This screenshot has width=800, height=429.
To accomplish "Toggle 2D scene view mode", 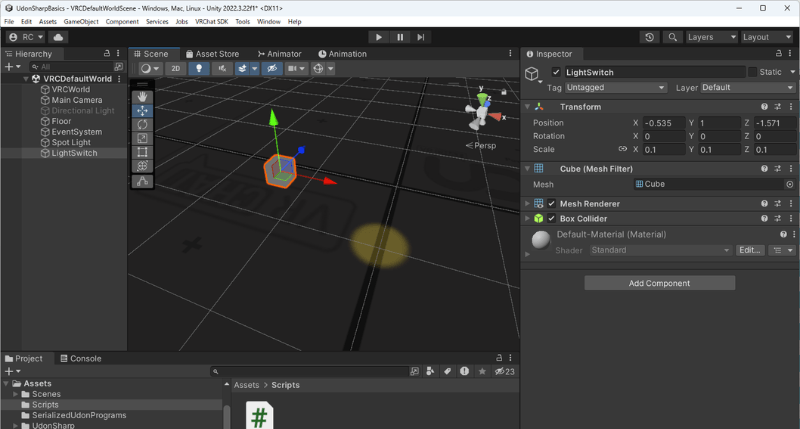I will [x=176, y=68].
